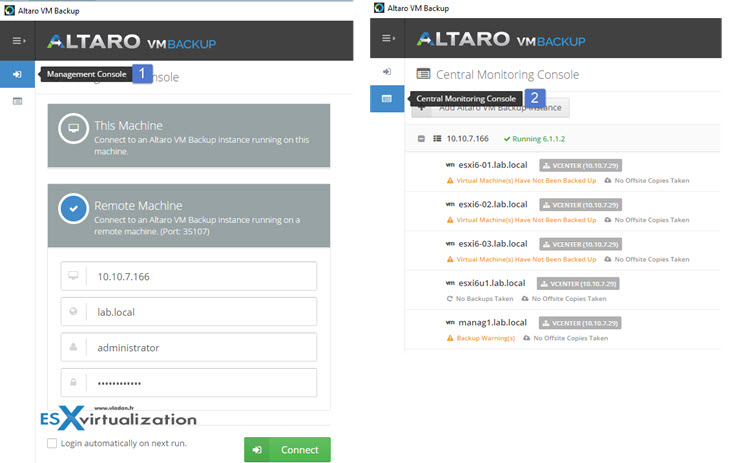Click the Altaro logo in the right window header
Image resolution: width=730 pixels, height=463 pixels.
pos(501,39)
